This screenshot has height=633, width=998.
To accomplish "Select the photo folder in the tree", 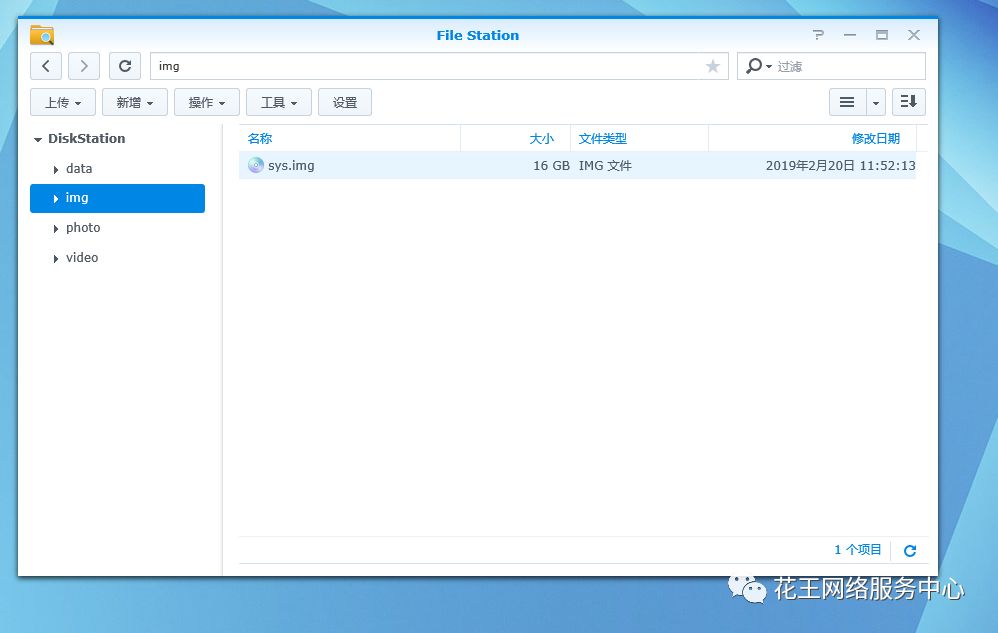I will [83, 228].
